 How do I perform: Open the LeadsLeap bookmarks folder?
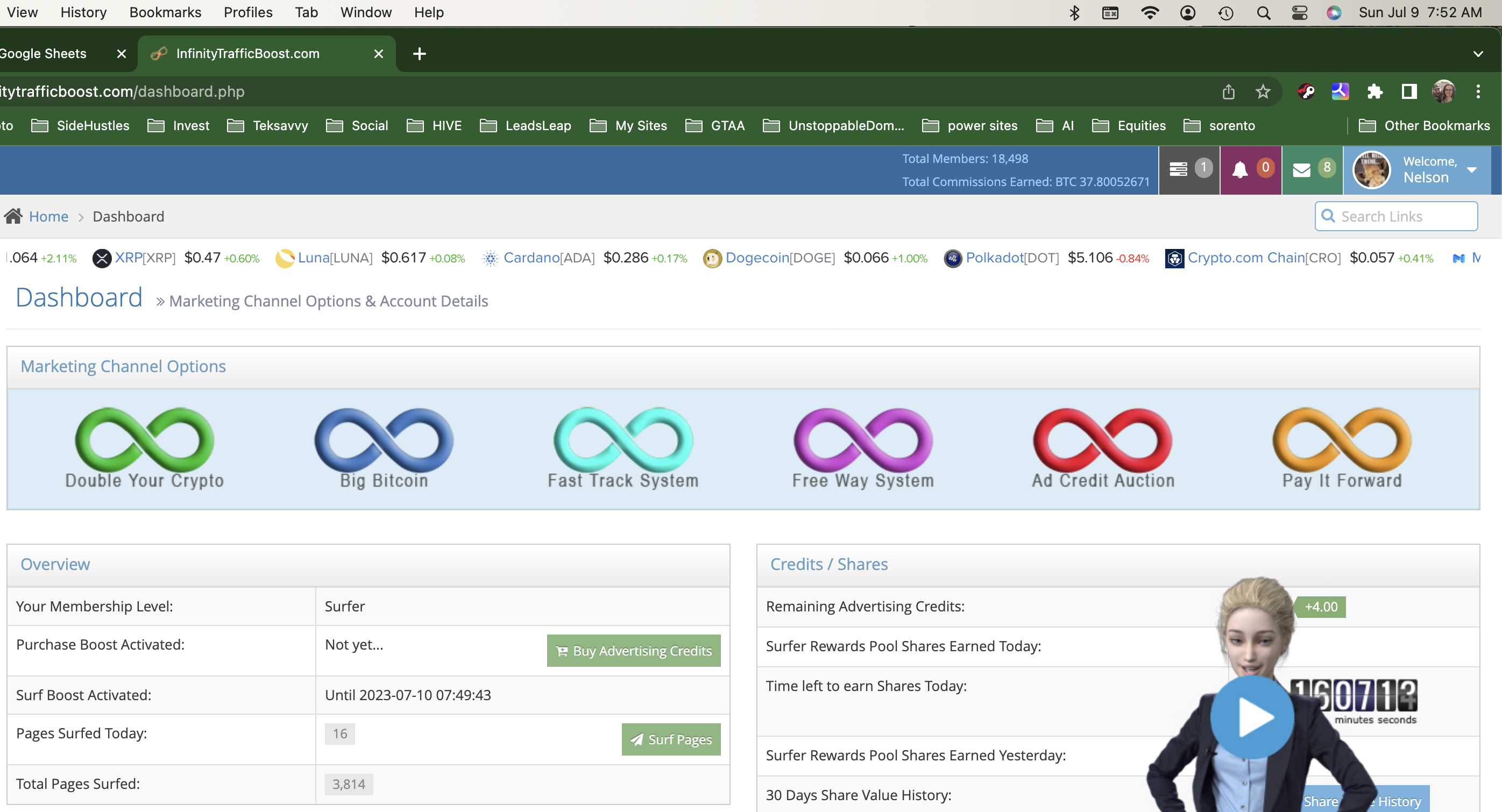click(525, 125)
